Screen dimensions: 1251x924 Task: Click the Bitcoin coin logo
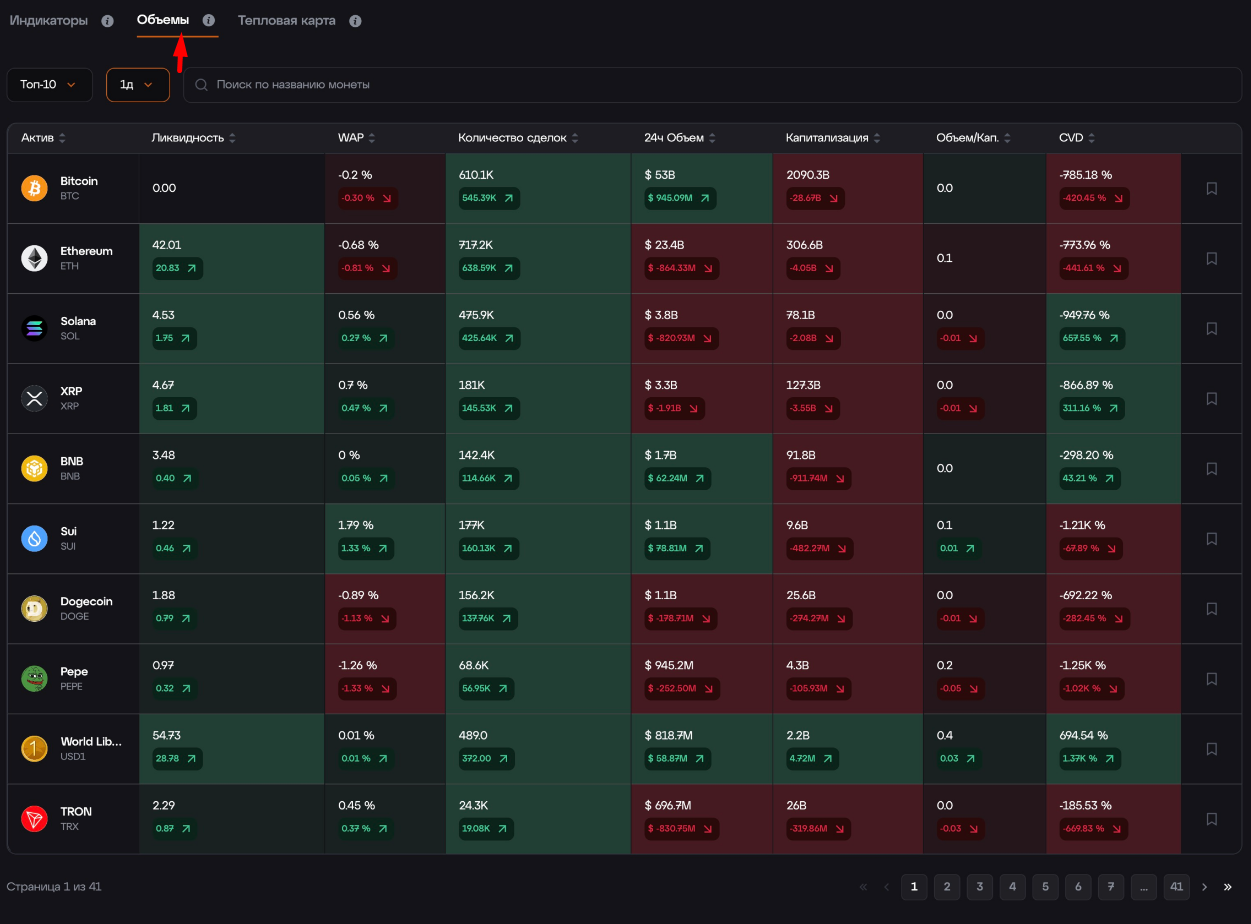point(34,188)
